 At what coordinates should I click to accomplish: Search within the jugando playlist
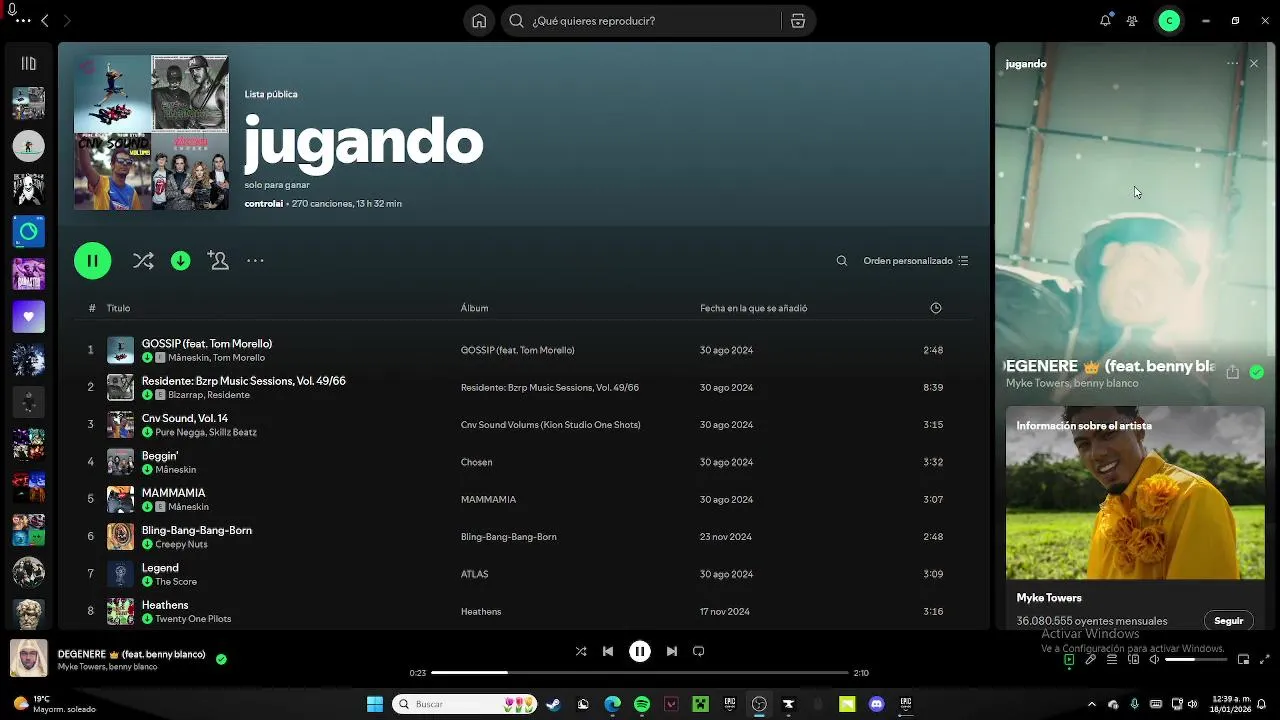[842, 261]
